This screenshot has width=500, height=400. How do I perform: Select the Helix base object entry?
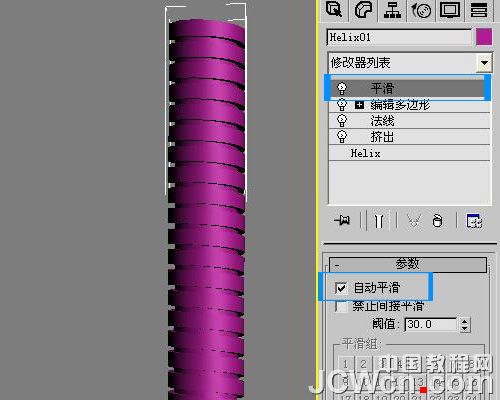click(x=365, y=153)
